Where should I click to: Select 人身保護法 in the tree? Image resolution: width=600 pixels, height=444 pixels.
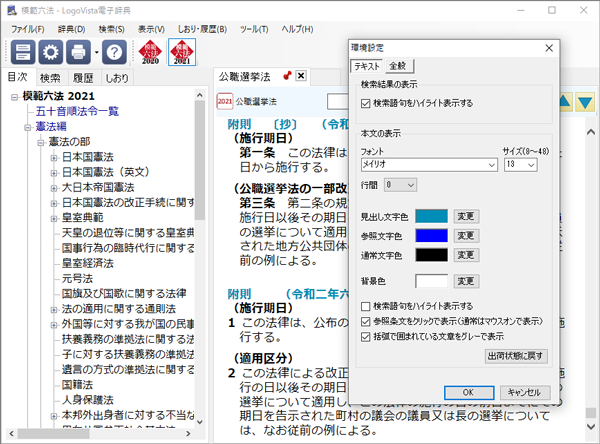pyautogui.click(x=88, y=400)
